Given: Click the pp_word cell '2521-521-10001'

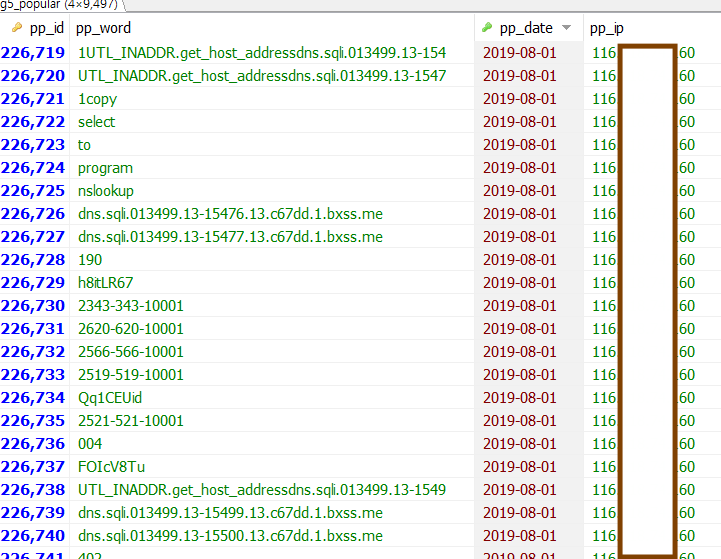Looking at the screenshot, I should click(x=272, y=421).
